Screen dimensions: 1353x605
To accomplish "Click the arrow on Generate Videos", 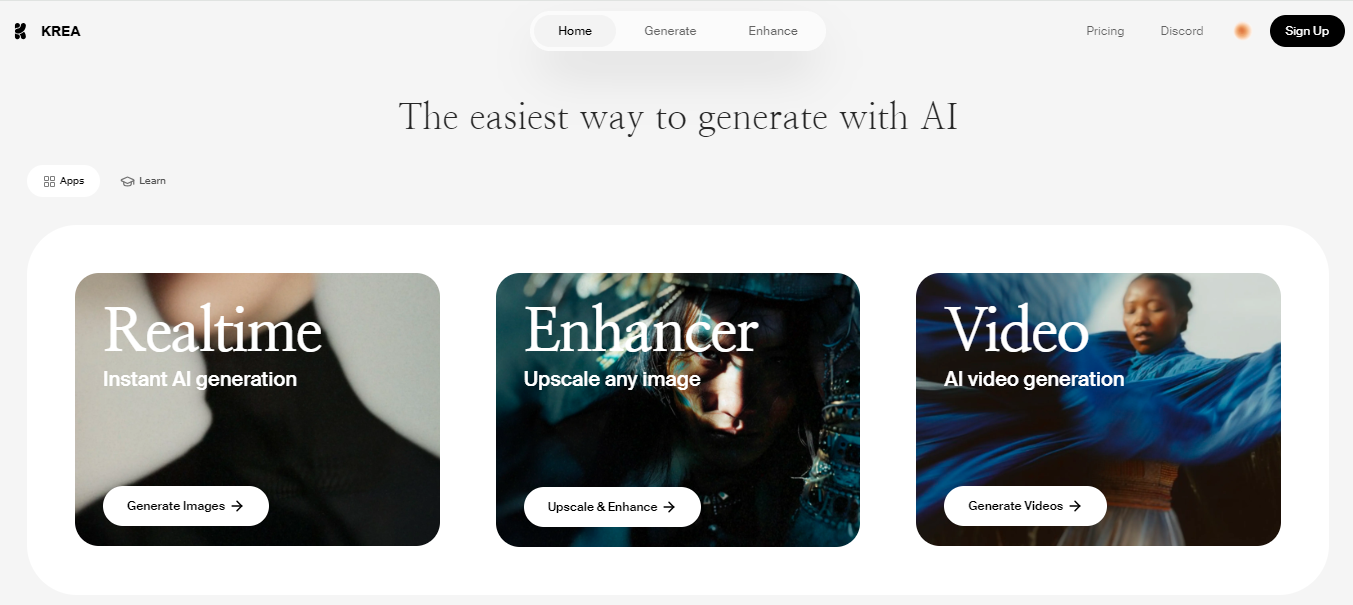I will point(1075,506).
